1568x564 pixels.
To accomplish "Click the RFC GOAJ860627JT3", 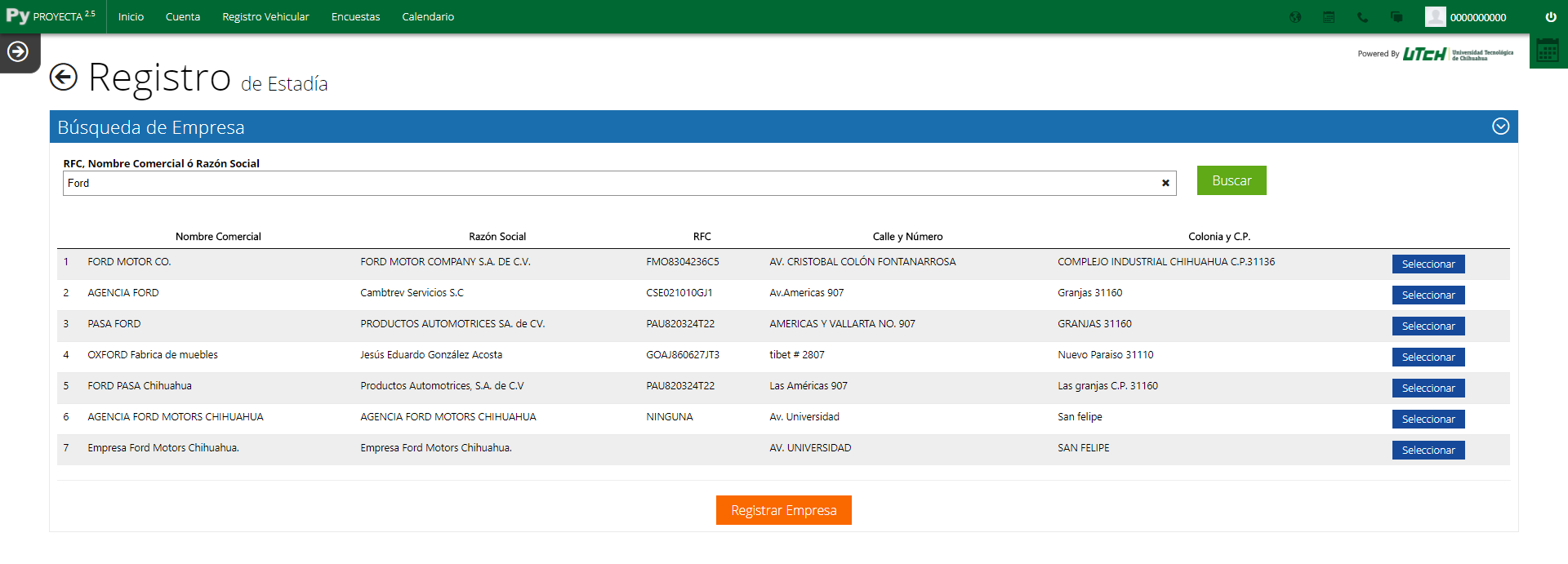I will click(x=683, y=355).
